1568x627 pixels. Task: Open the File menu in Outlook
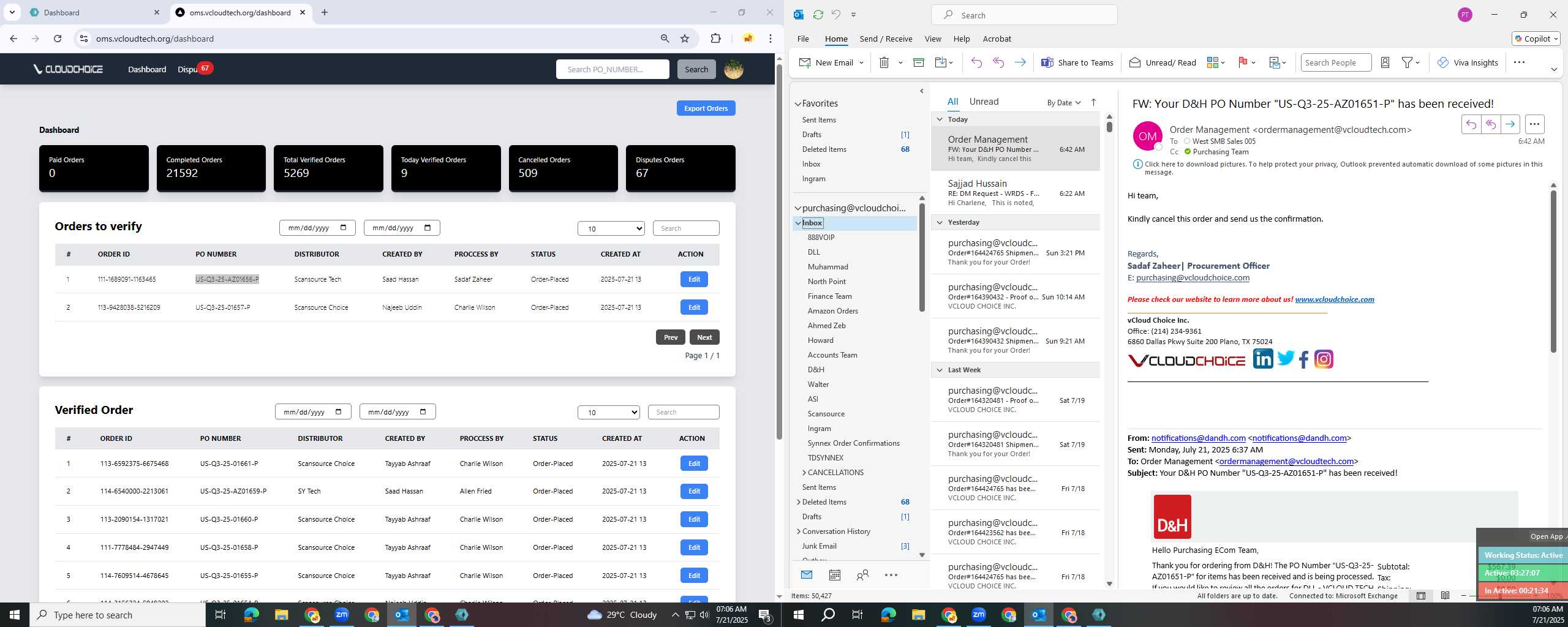tap(803, 39)
